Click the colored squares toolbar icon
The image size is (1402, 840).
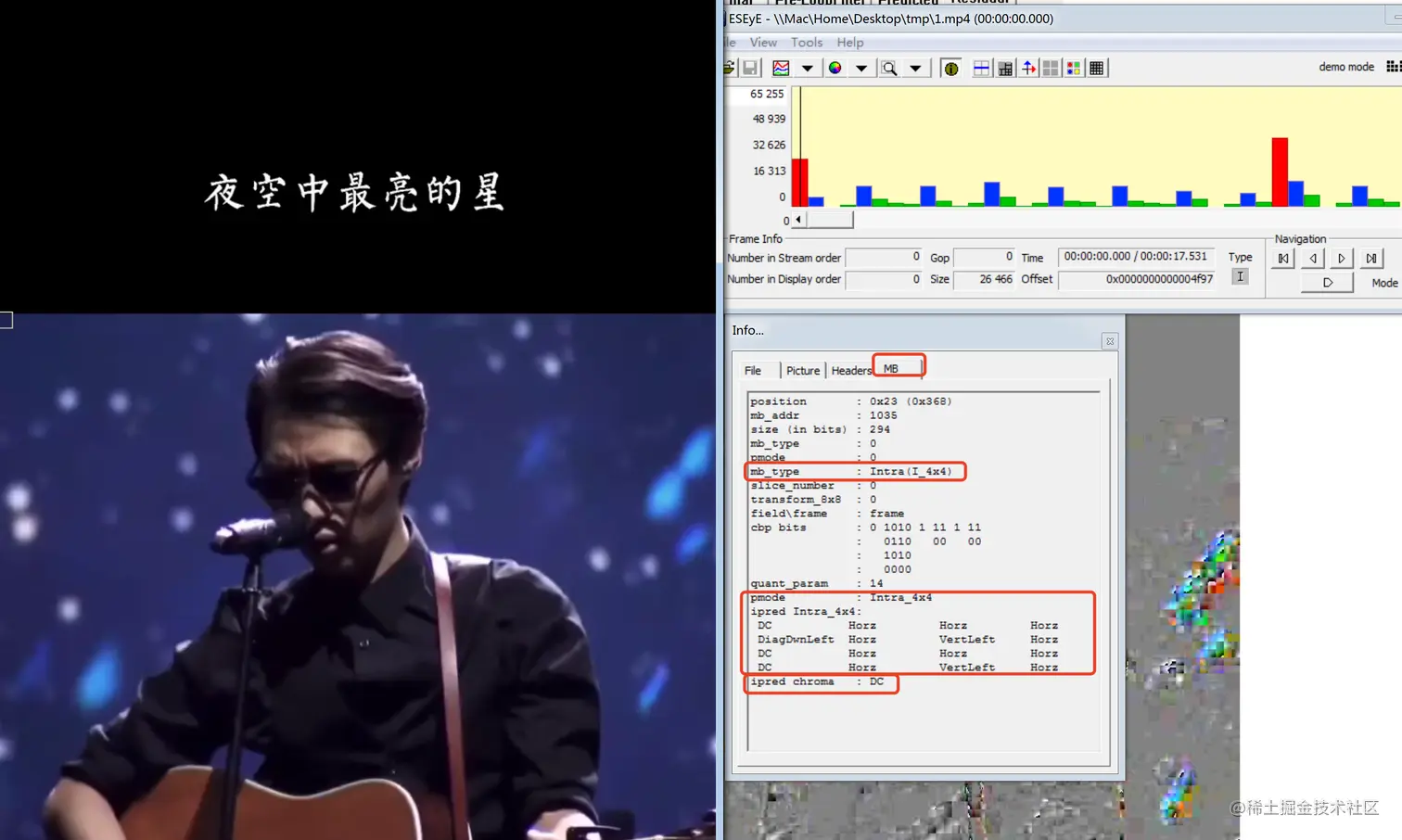pyautogui.click(x=1074, y=68)
